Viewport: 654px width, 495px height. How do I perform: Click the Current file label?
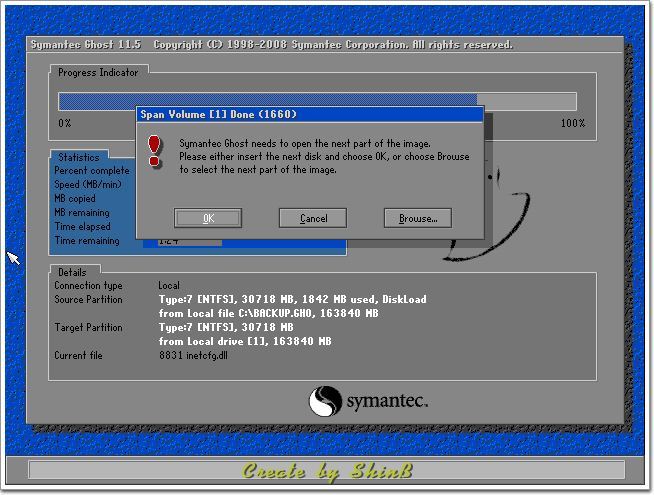[x=78, y=355]
